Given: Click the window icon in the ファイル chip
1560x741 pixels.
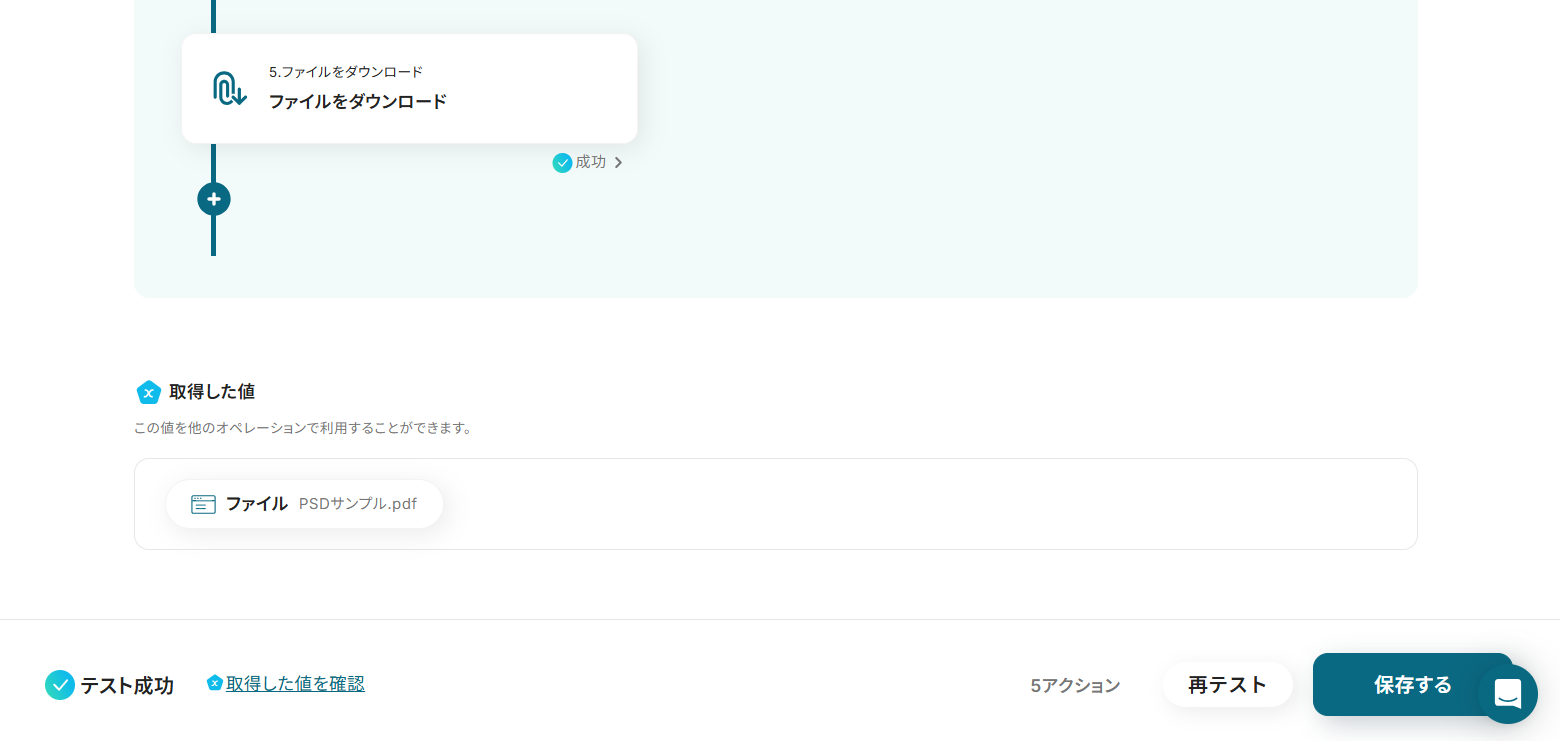Looking at the screenshot, I should coord(204,504).
